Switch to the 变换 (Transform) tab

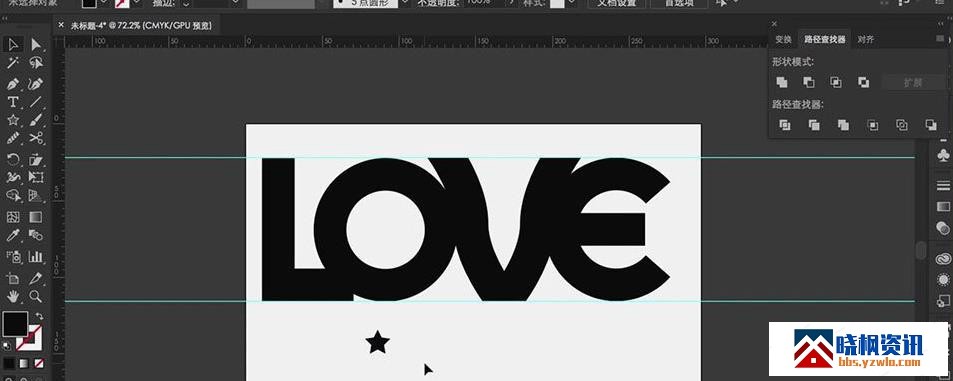click(x=783, y=39)
